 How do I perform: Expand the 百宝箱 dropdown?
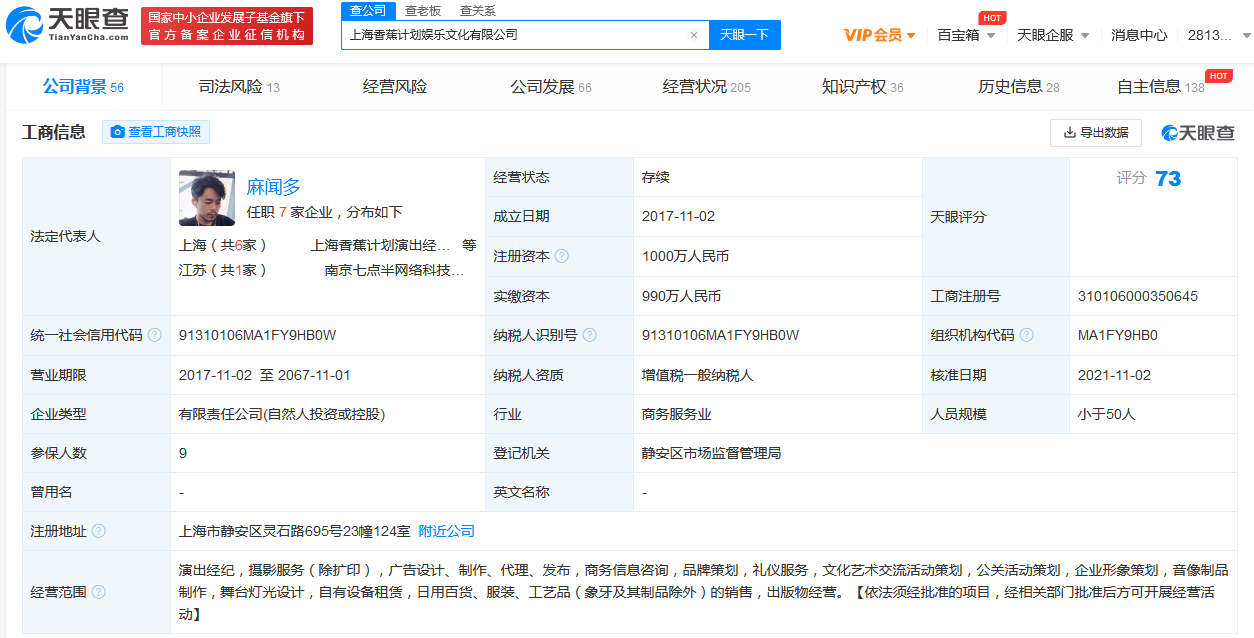(x=966, y=35)
